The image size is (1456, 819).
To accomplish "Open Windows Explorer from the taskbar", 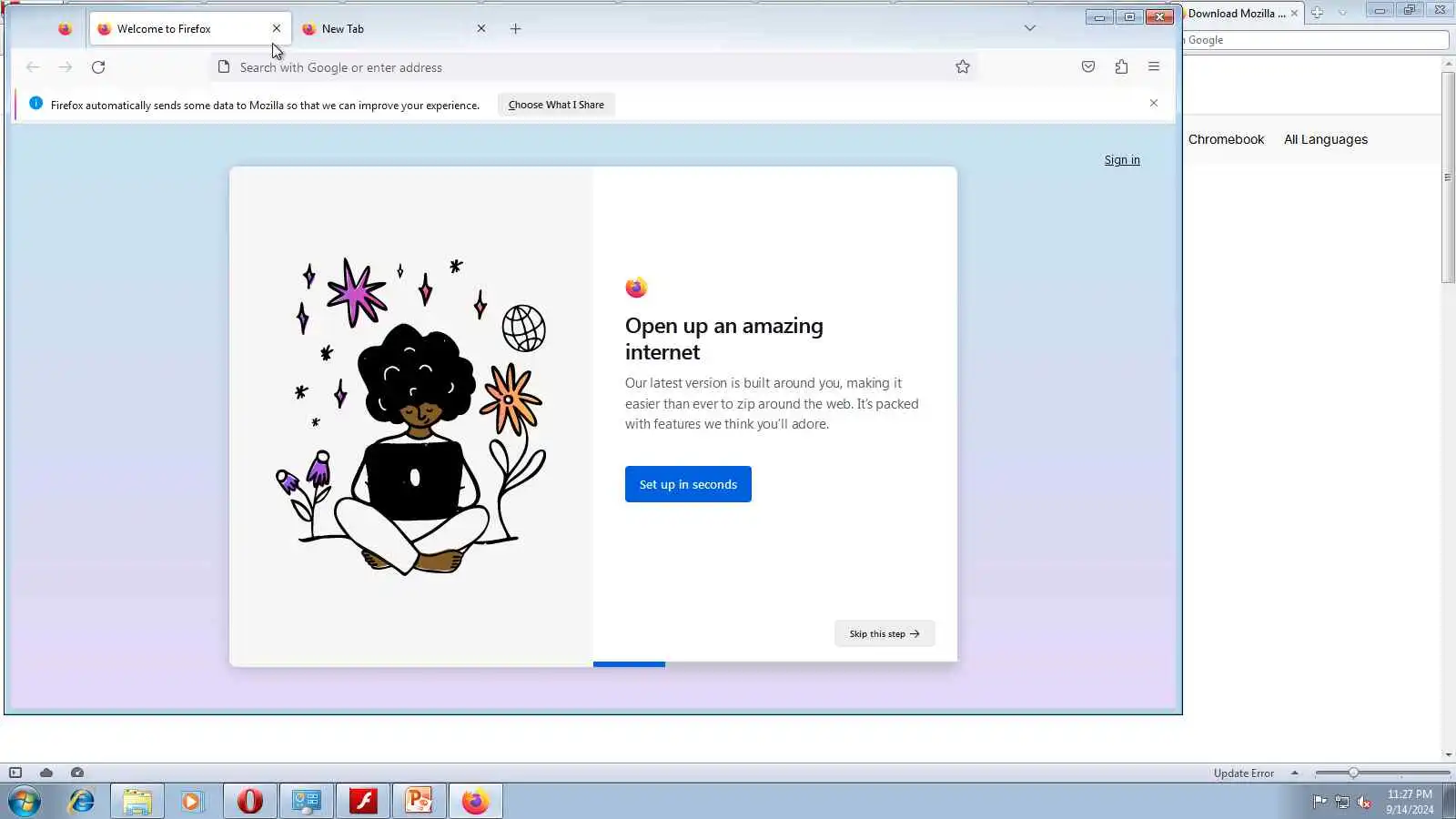I will click(137, 802).
